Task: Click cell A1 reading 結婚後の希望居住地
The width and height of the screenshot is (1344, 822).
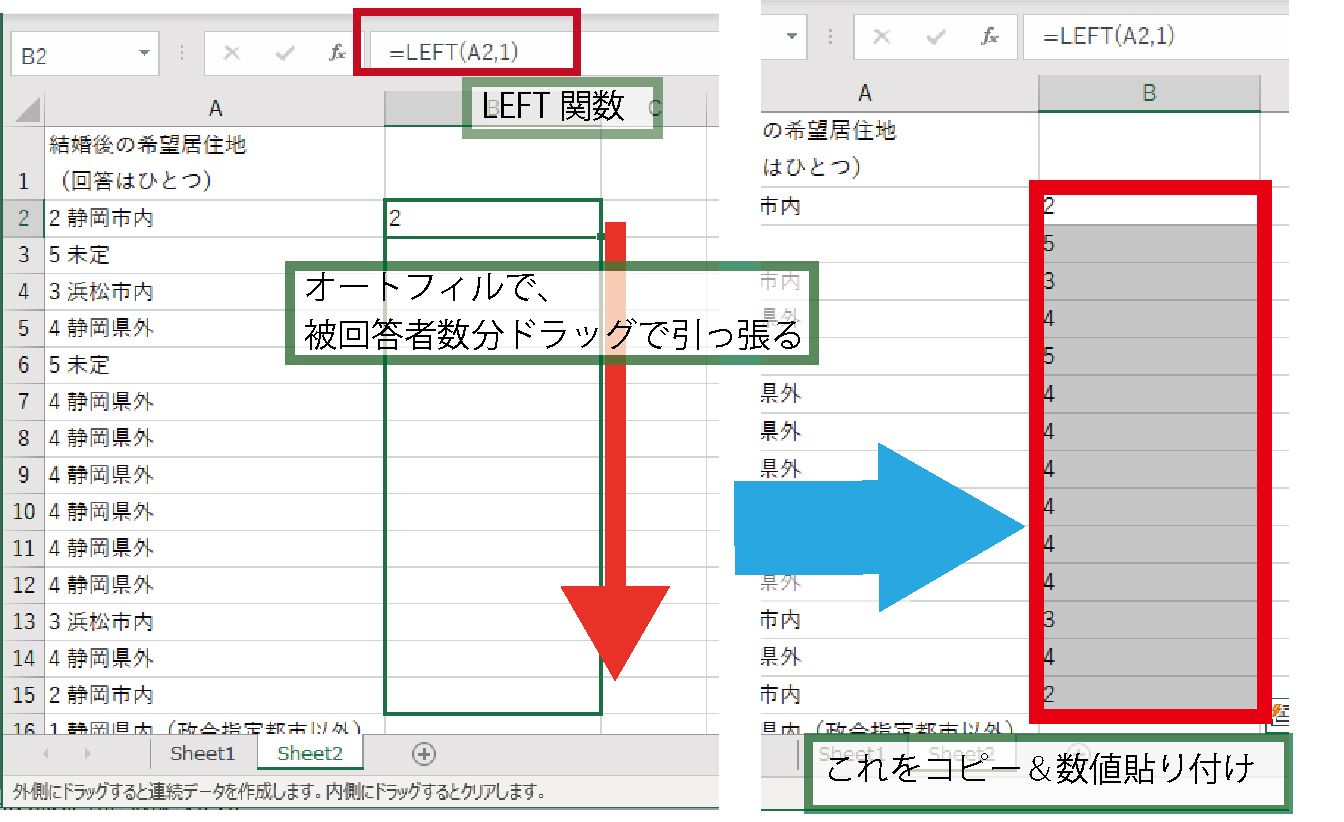Action: 214,163
